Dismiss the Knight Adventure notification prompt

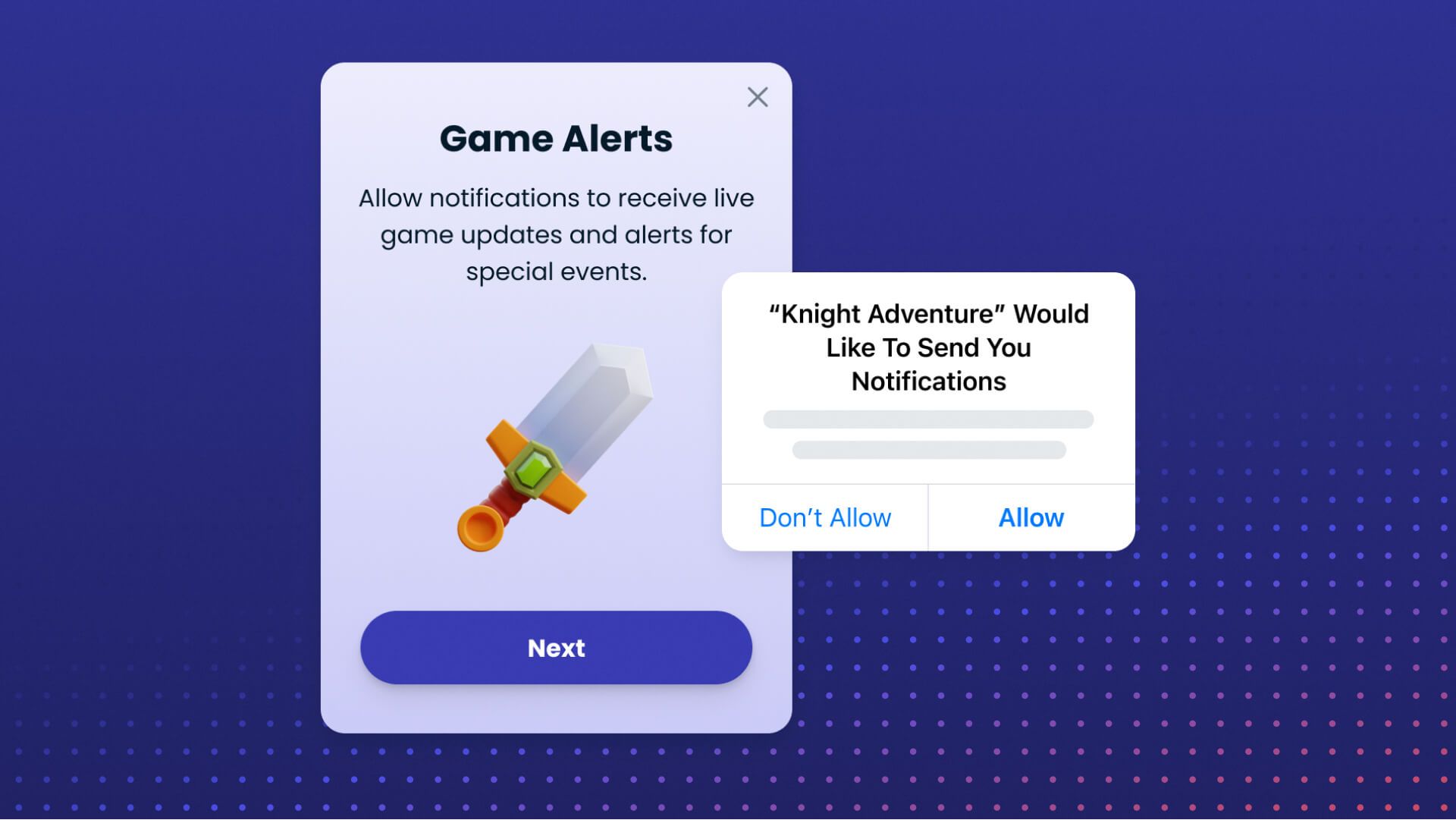coord(824,516)
